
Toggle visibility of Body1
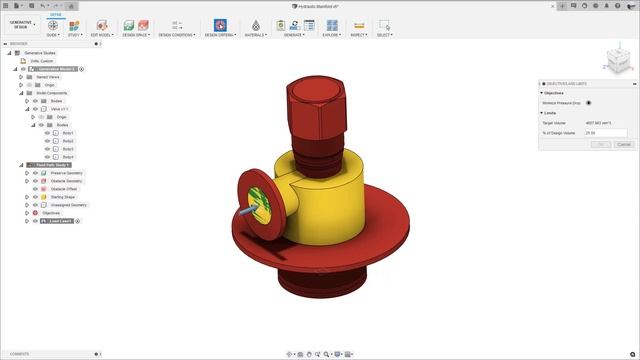[47, 133]
